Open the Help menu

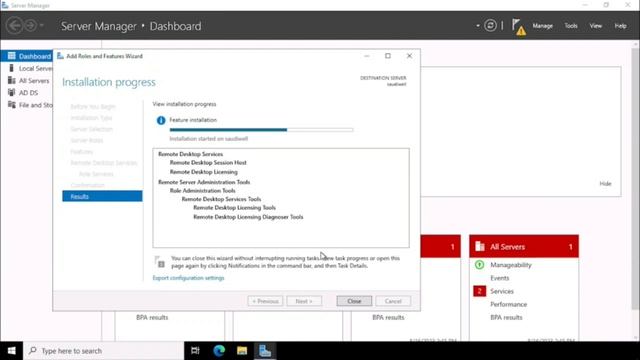pos(620,26)
